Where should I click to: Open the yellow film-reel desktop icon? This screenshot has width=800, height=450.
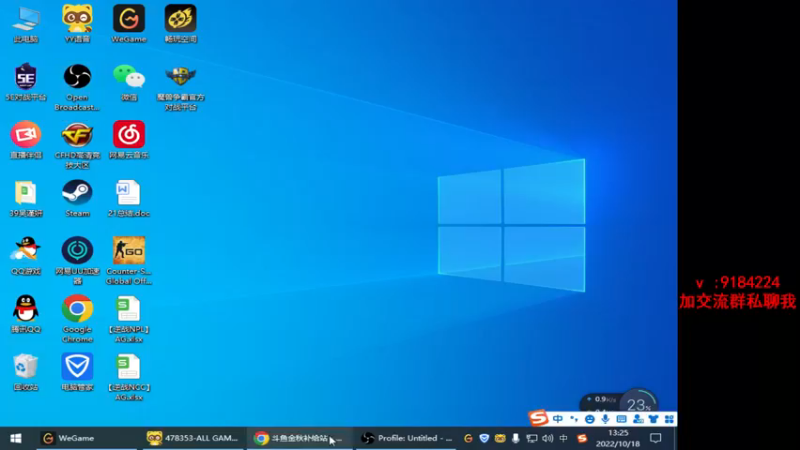pyautogui.click(x=180, y=23)
